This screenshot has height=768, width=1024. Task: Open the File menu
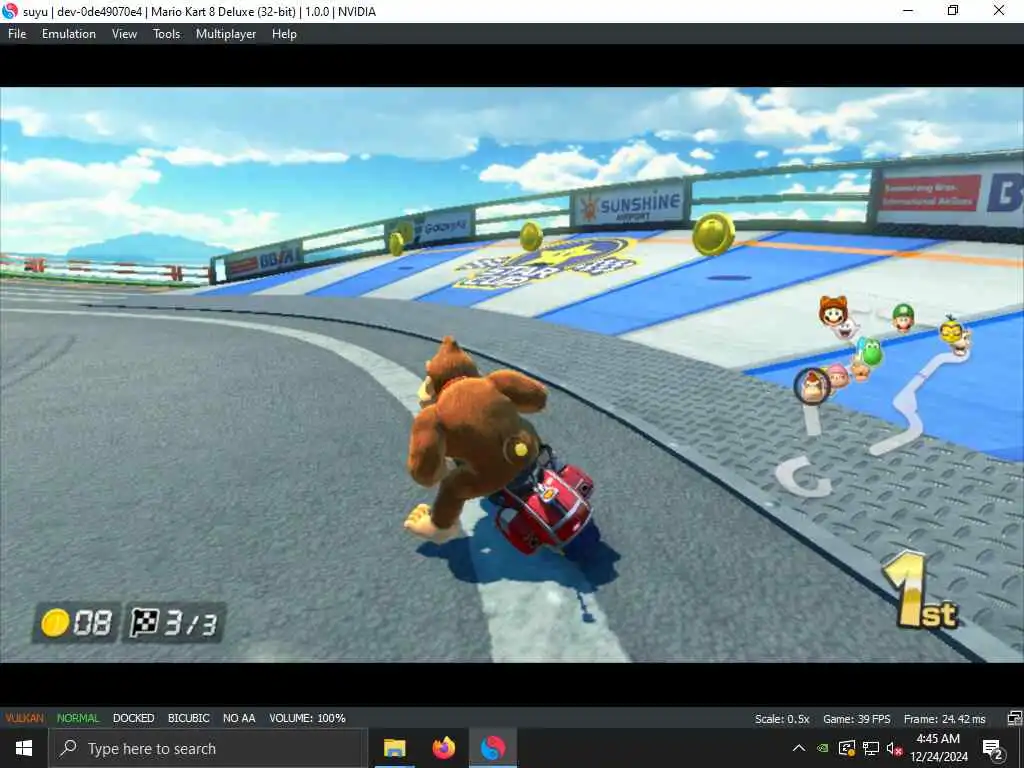tap(17, 34)
